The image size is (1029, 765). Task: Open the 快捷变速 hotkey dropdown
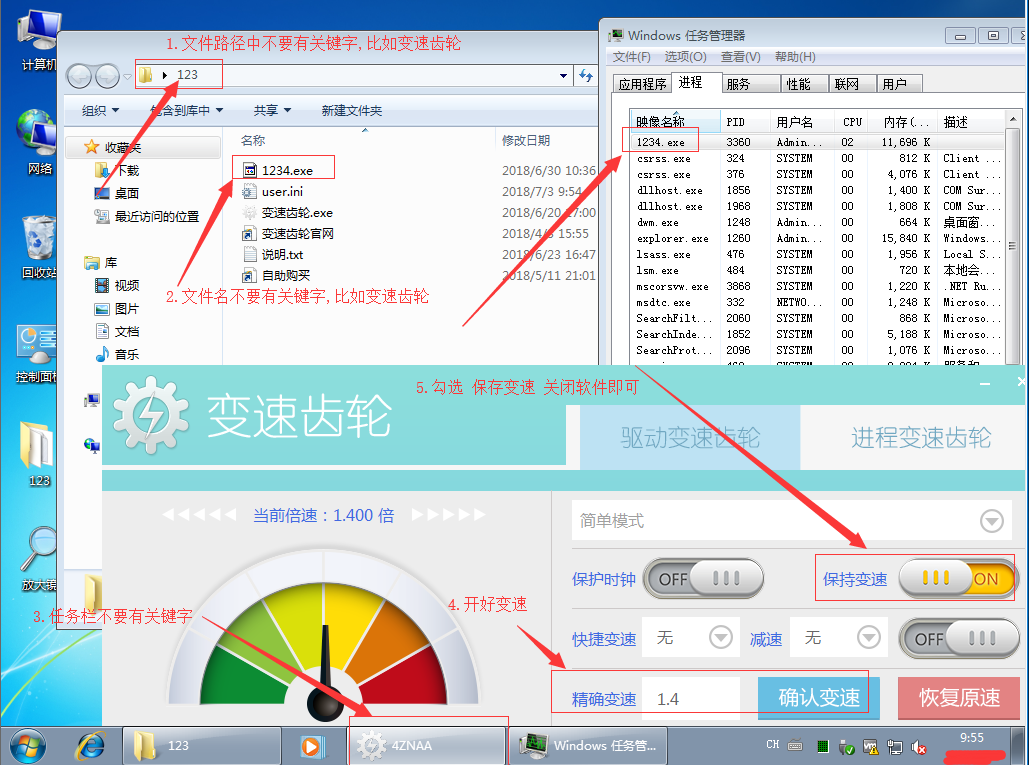click(x=720, y=637)
